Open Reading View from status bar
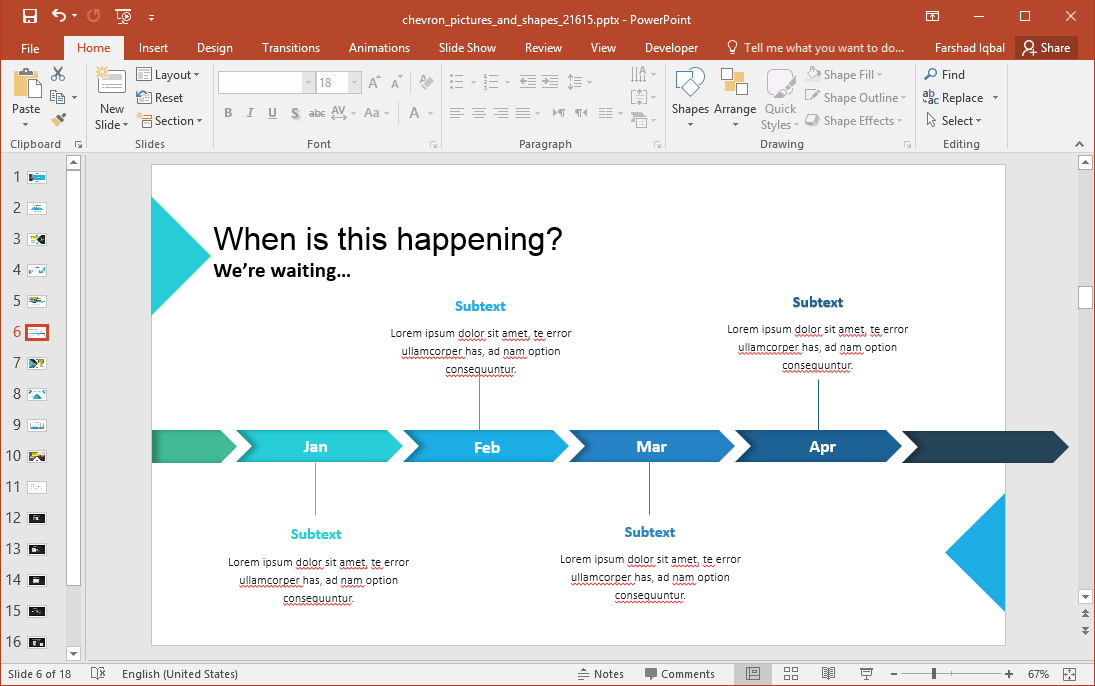This screenshot has height=686, width=1095. click(x=828, y=674)
